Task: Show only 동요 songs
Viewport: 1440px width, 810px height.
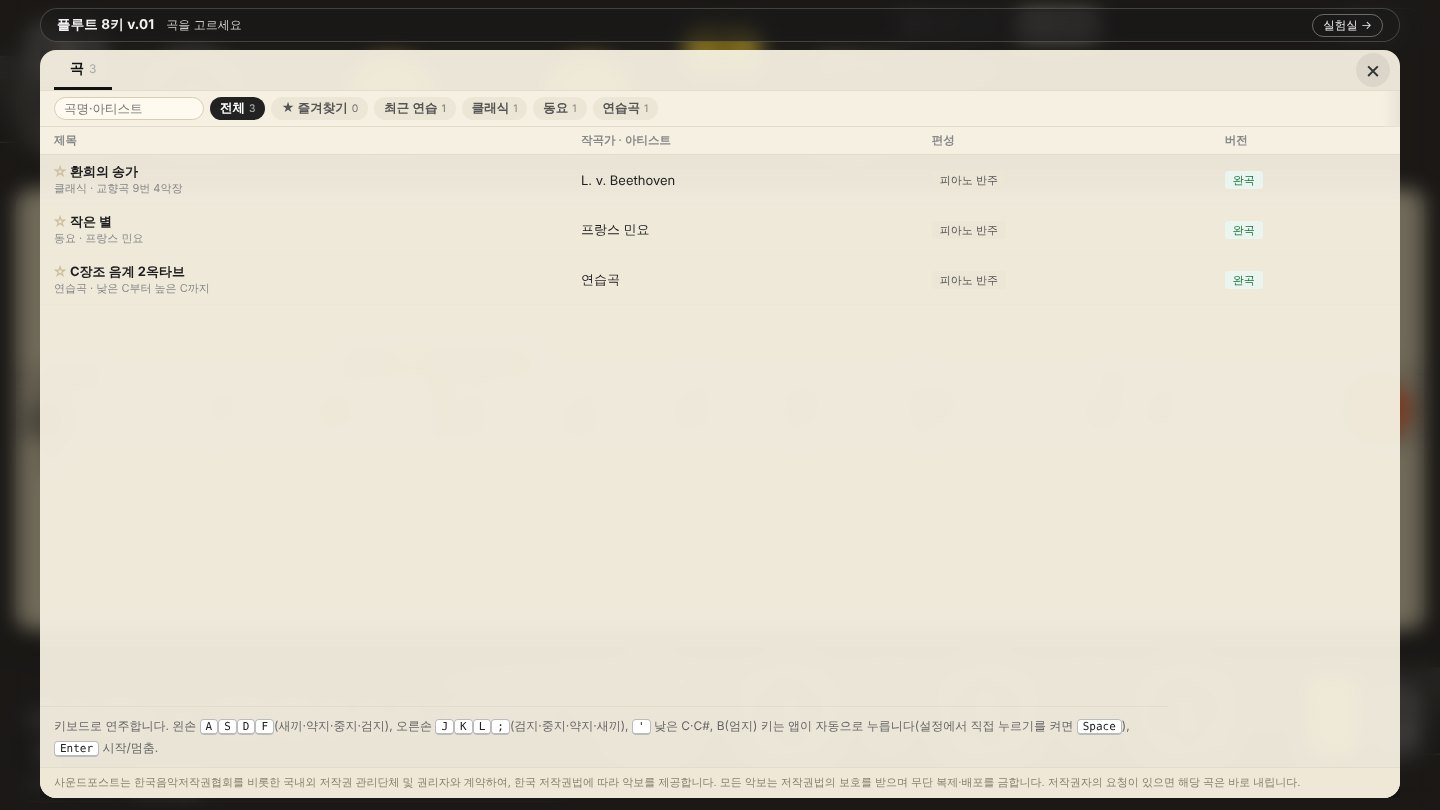Action: coord(560,108)
